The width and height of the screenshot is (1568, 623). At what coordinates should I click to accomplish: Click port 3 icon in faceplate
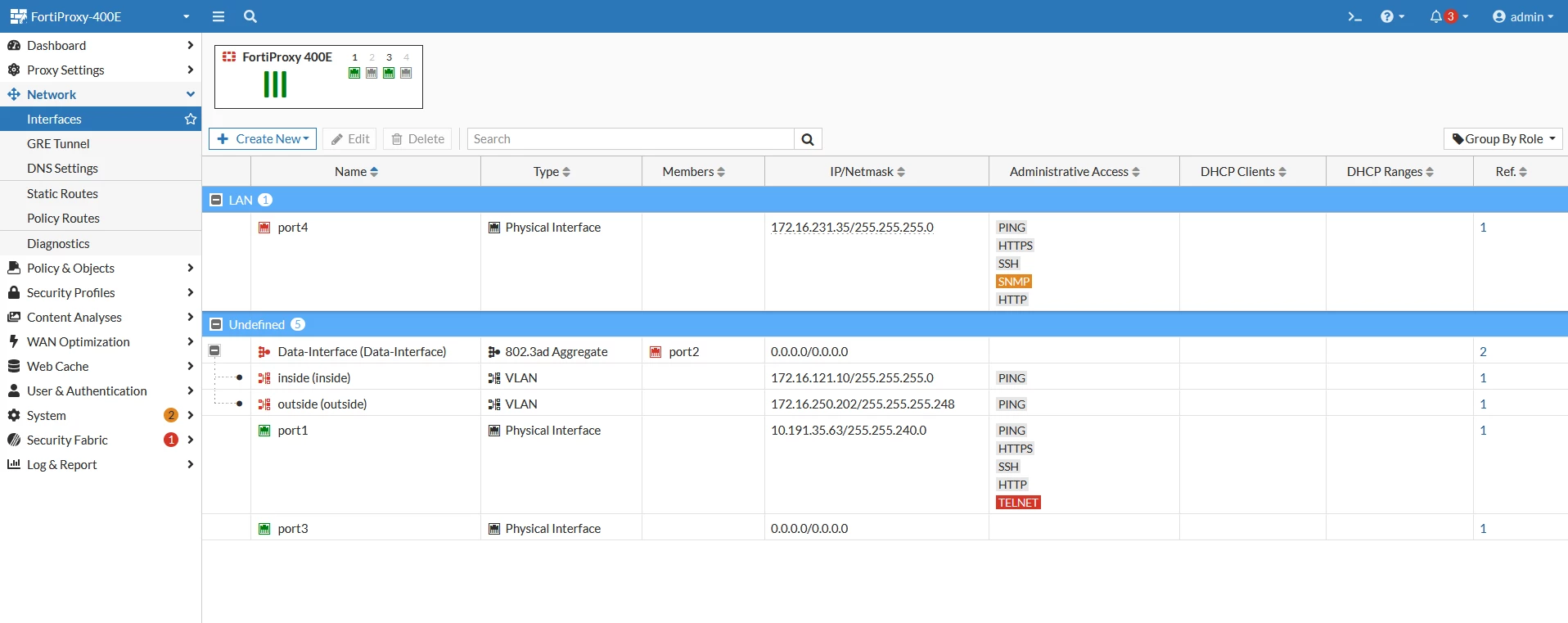tap(389, 73)
